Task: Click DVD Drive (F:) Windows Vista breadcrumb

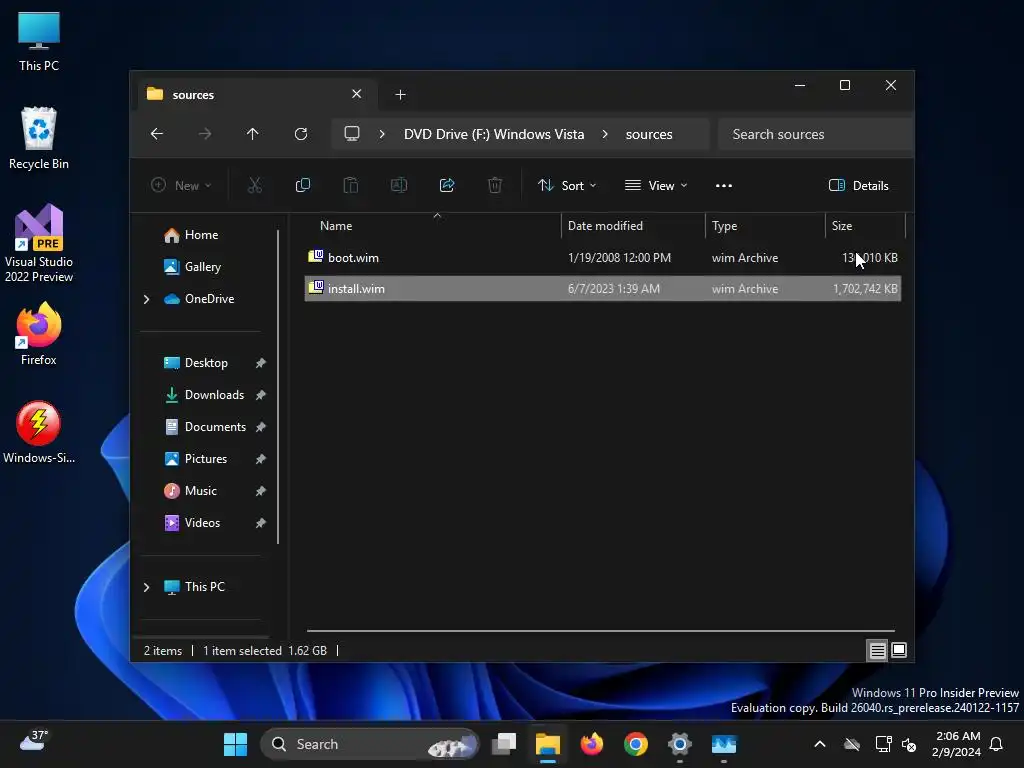Action: coord(494,134)
